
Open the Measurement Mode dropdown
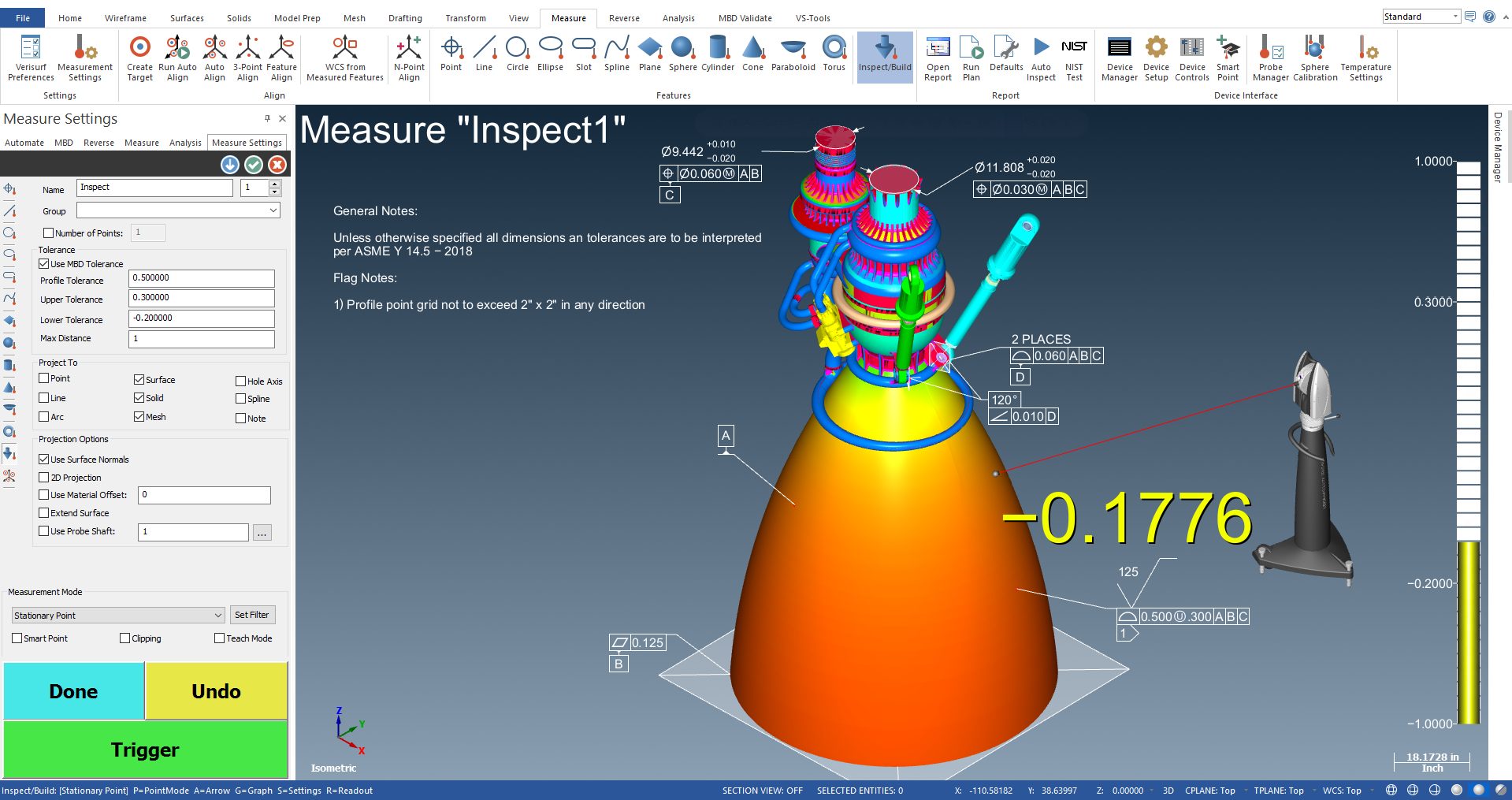tap(219, 615)
